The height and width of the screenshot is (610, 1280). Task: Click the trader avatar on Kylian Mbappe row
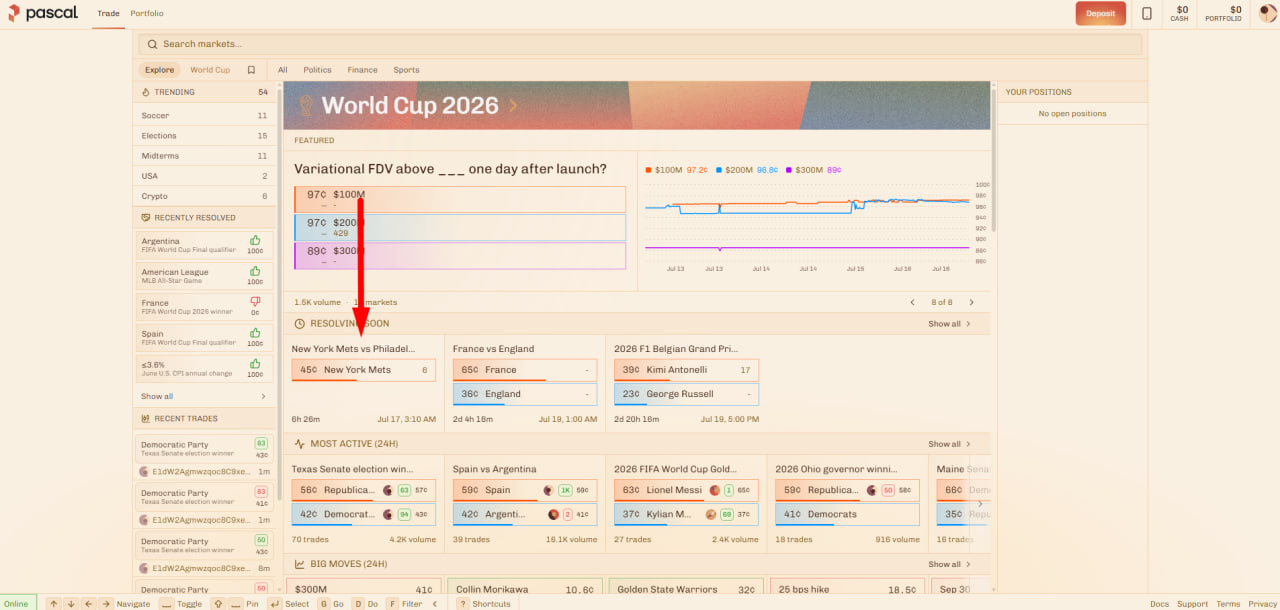coord(711,514)
